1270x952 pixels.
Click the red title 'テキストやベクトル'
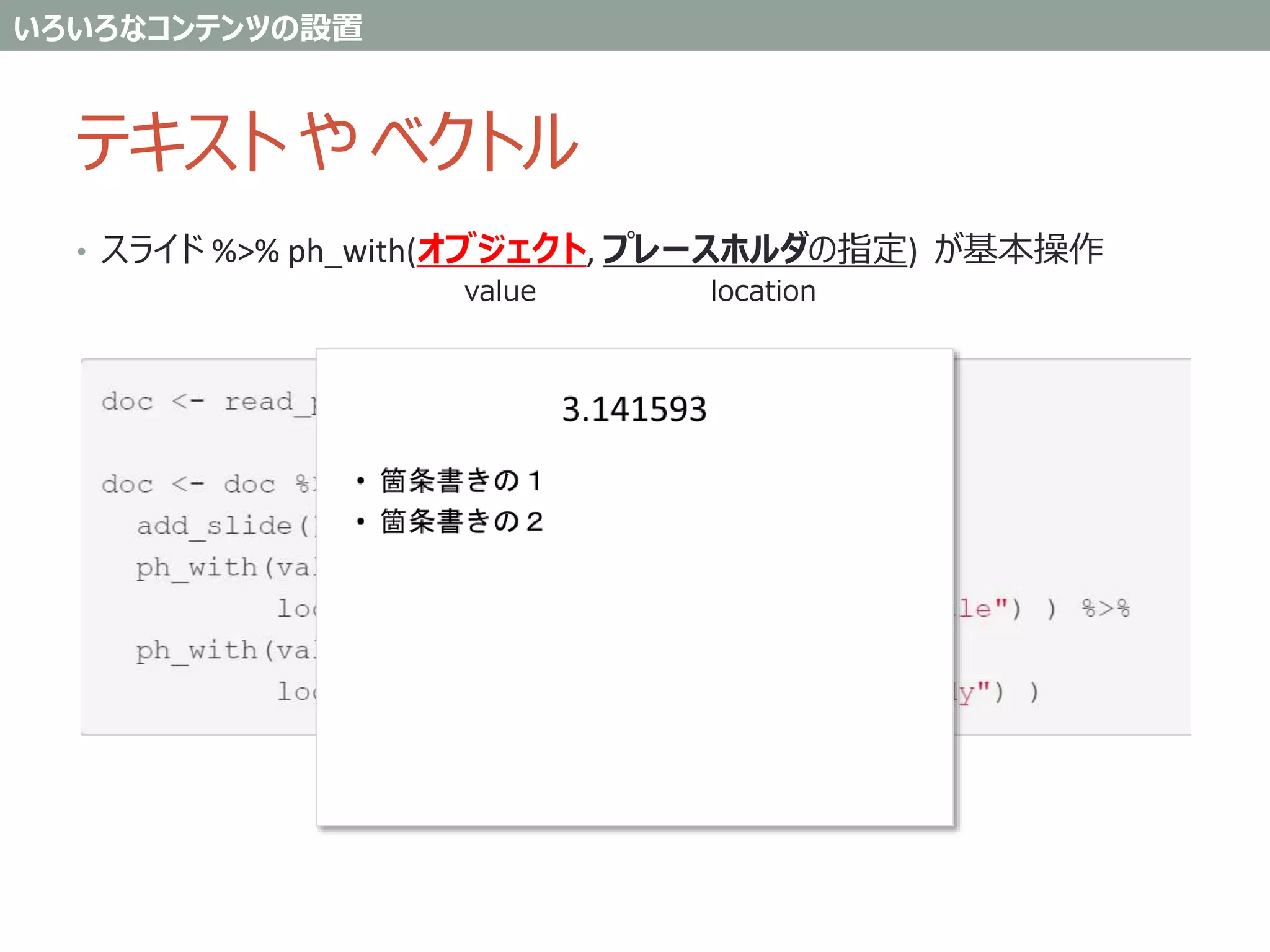point(327,141)
